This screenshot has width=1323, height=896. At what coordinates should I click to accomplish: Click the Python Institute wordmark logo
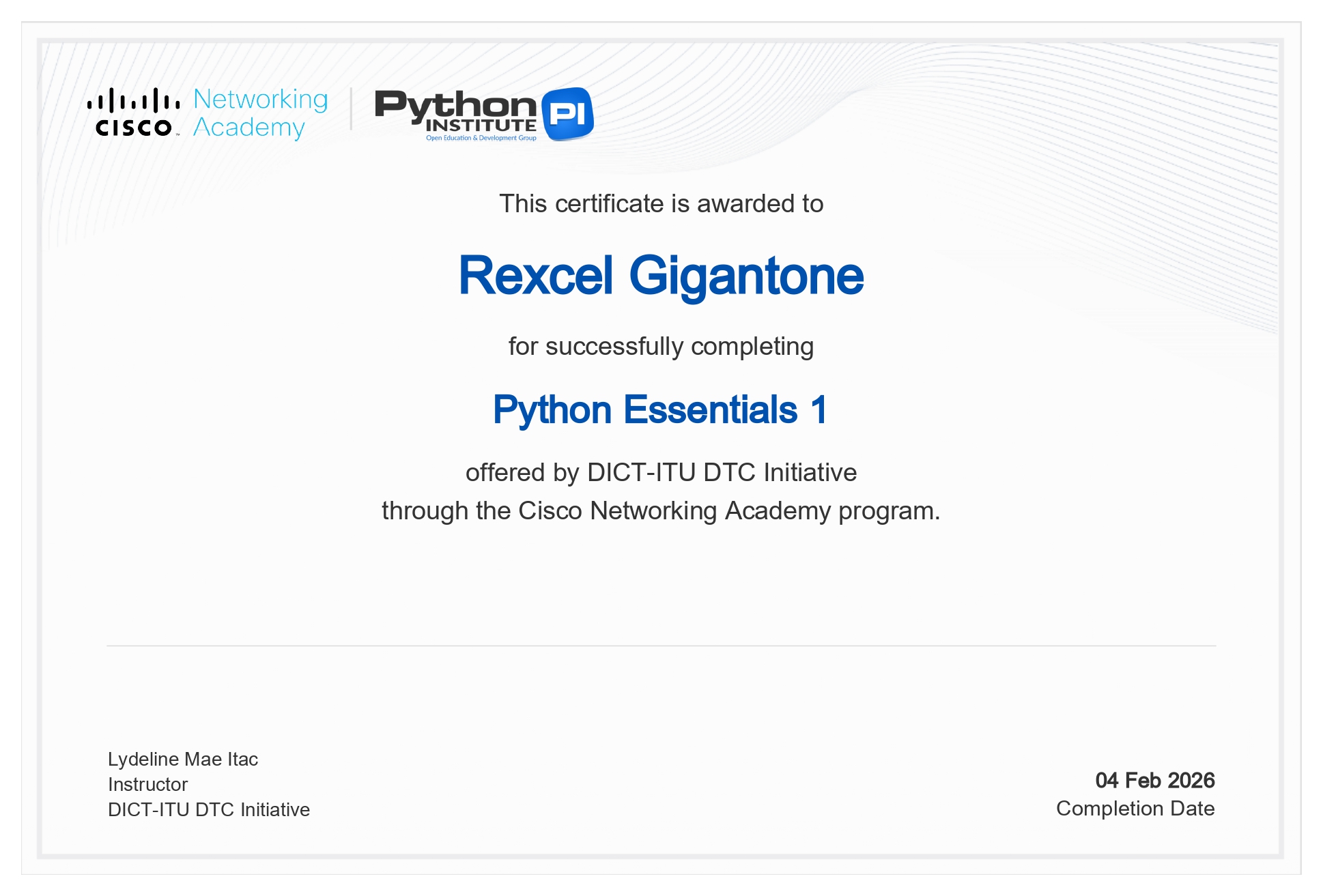pyautogui.click(x=456, y=114)
